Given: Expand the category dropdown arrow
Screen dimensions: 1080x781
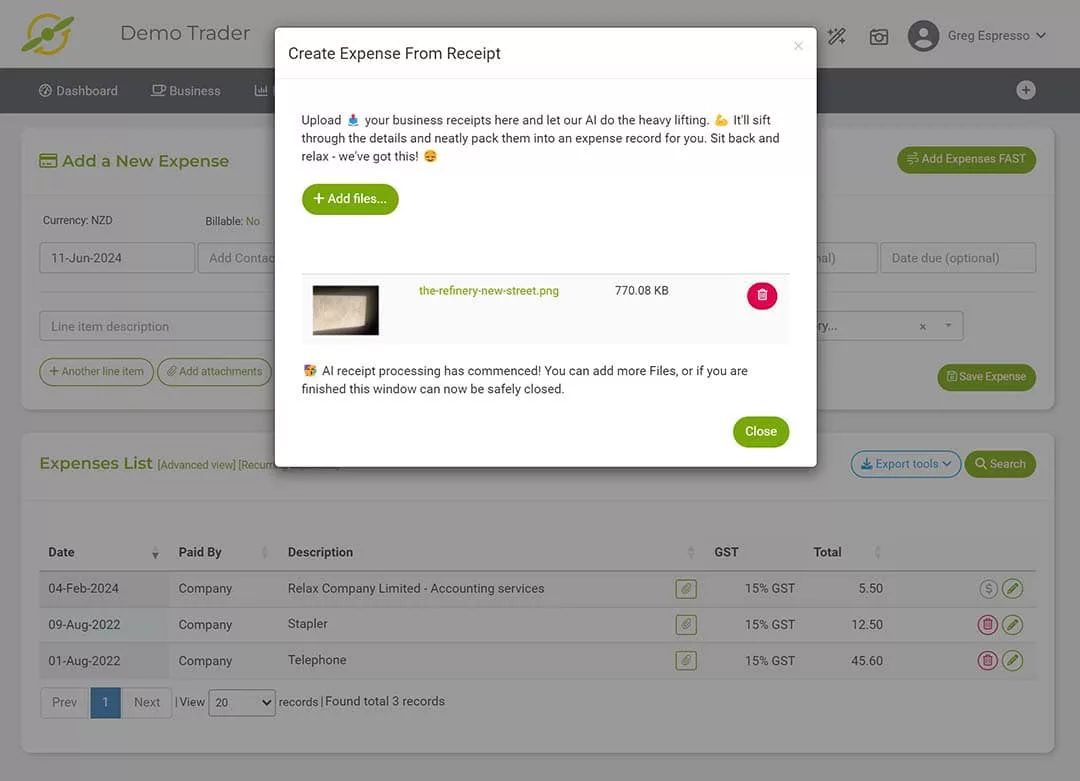Looking at the screenshot, I should 948,326.
